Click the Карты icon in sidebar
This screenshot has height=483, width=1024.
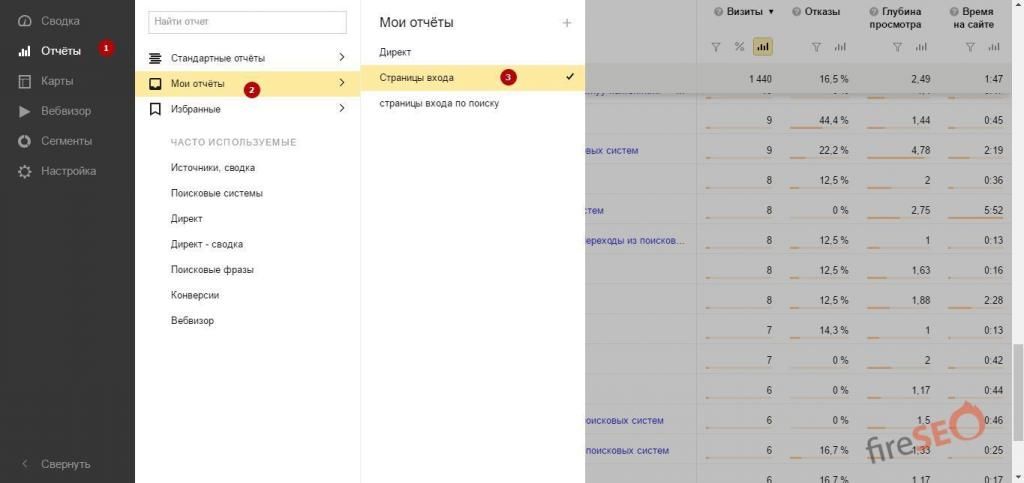point(25,81)
